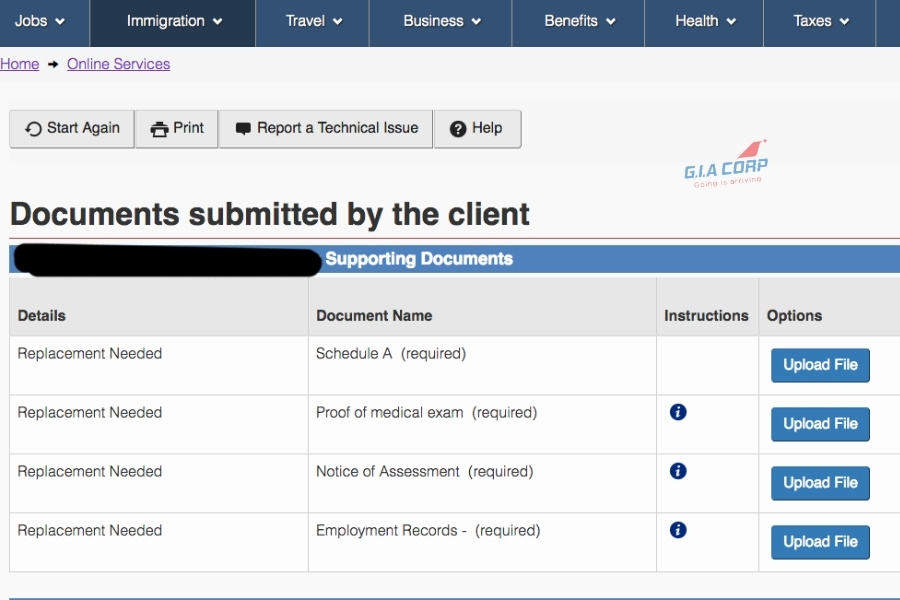Click 'Replacement Needed' in the Proof of medical exam row
Image resolution: width=900 pixels, height=600 pixels.
[90, 413]
